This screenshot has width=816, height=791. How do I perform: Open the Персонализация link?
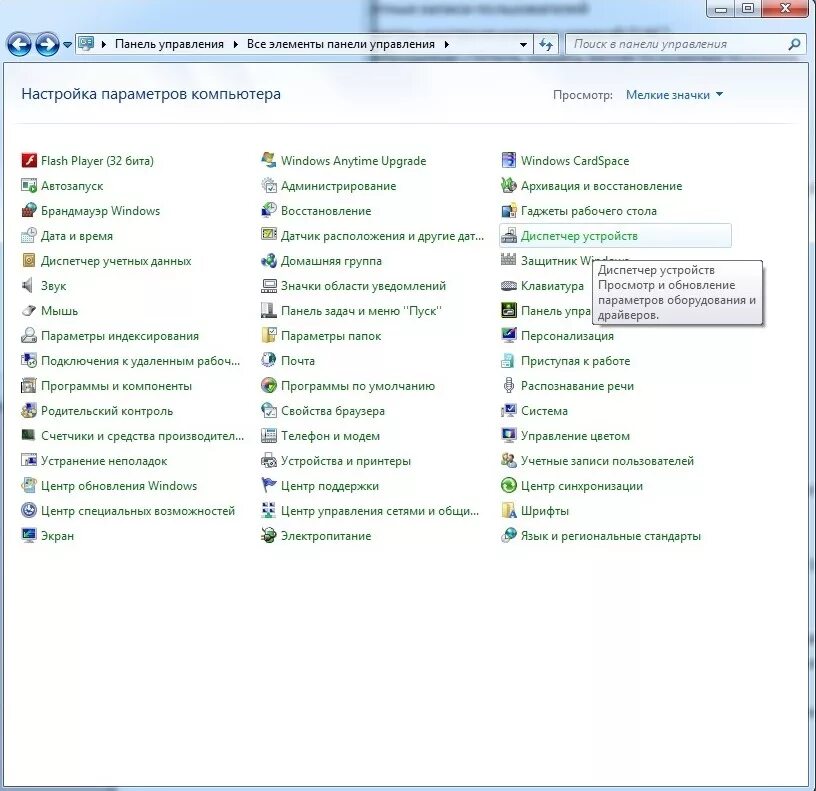tap(567, 336)
